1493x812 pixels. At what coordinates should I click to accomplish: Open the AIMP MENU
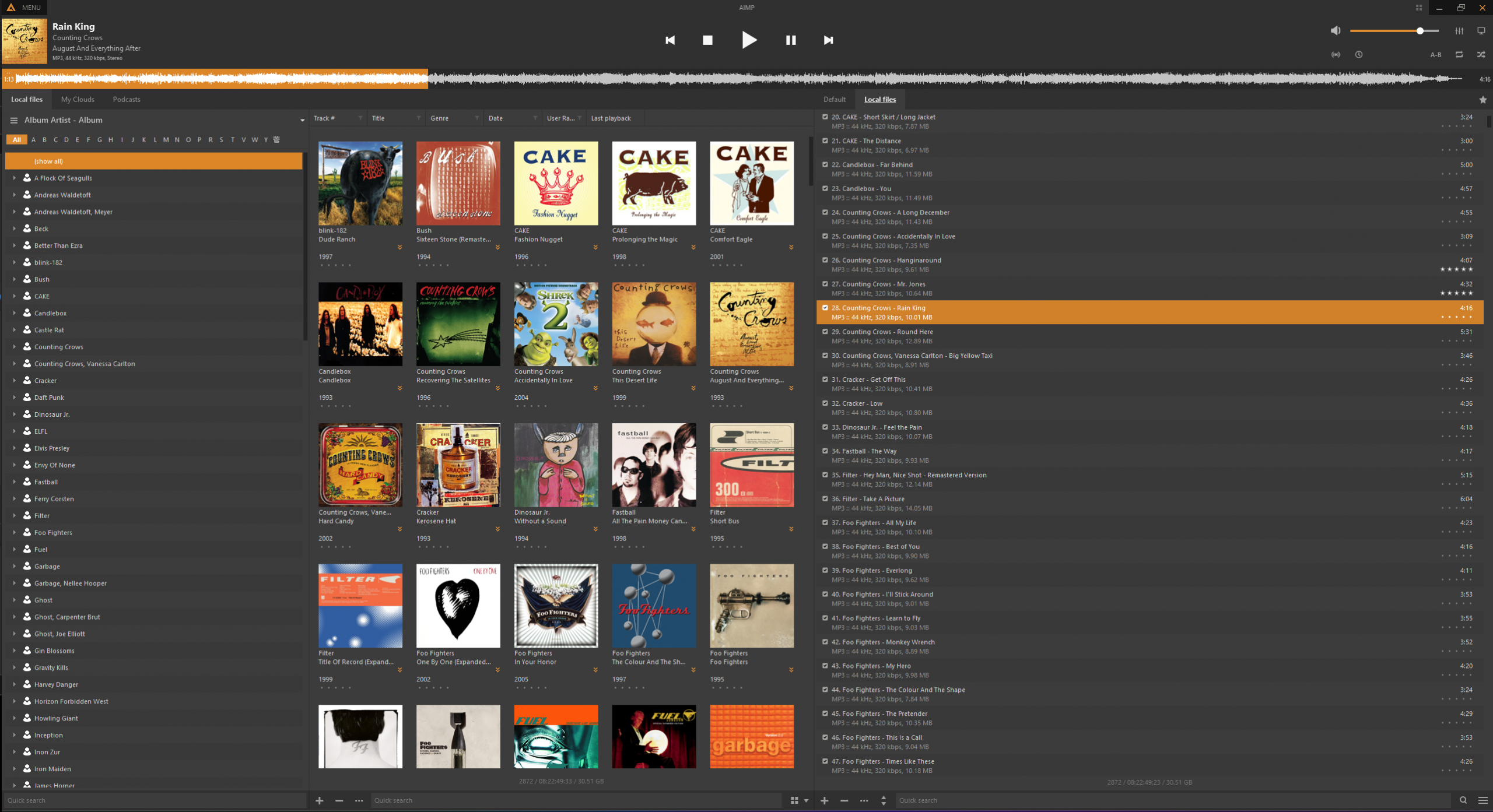24,8
